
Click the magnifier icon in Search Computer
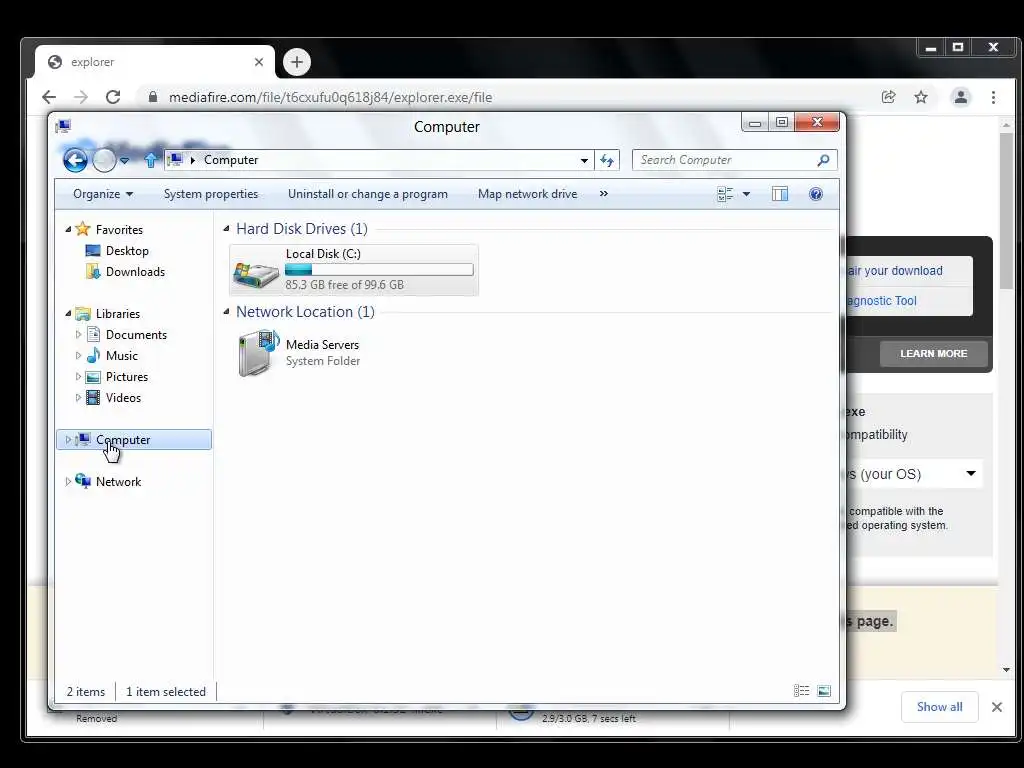824,160
